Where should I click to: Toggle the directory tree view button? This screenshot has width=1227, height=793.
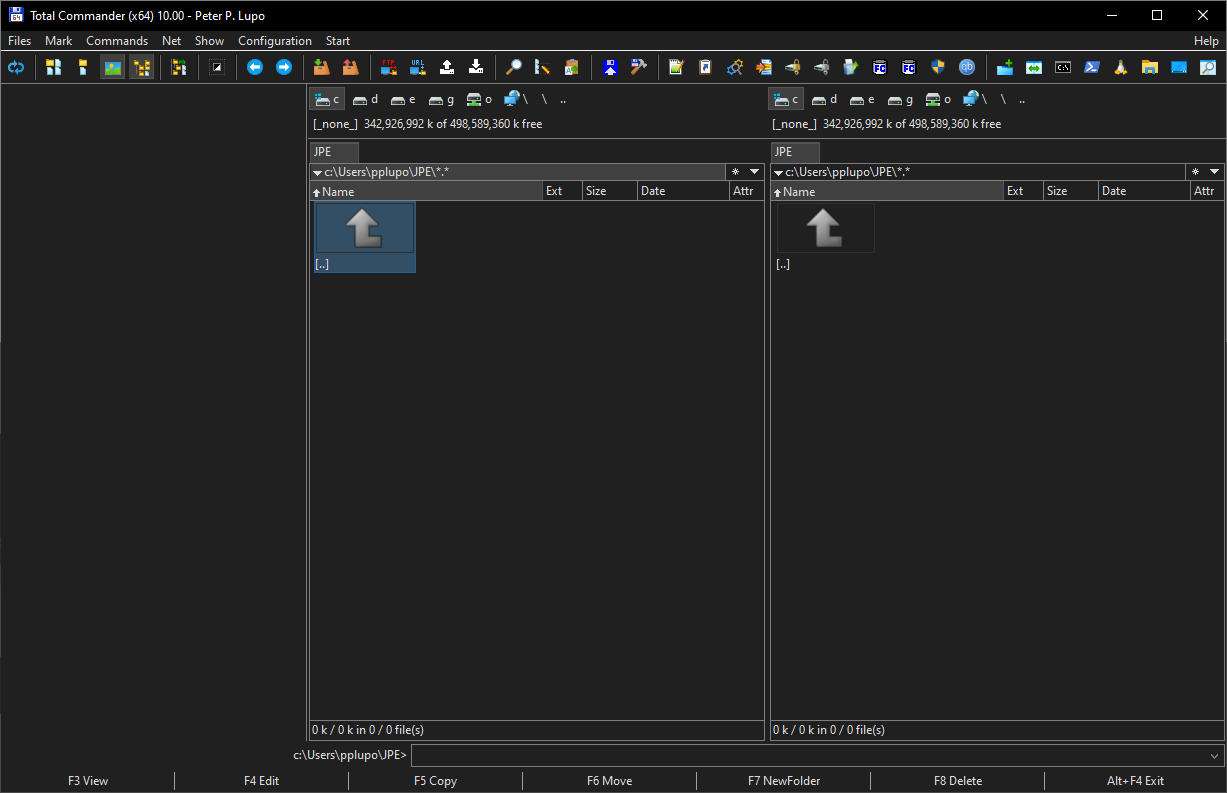141,67
